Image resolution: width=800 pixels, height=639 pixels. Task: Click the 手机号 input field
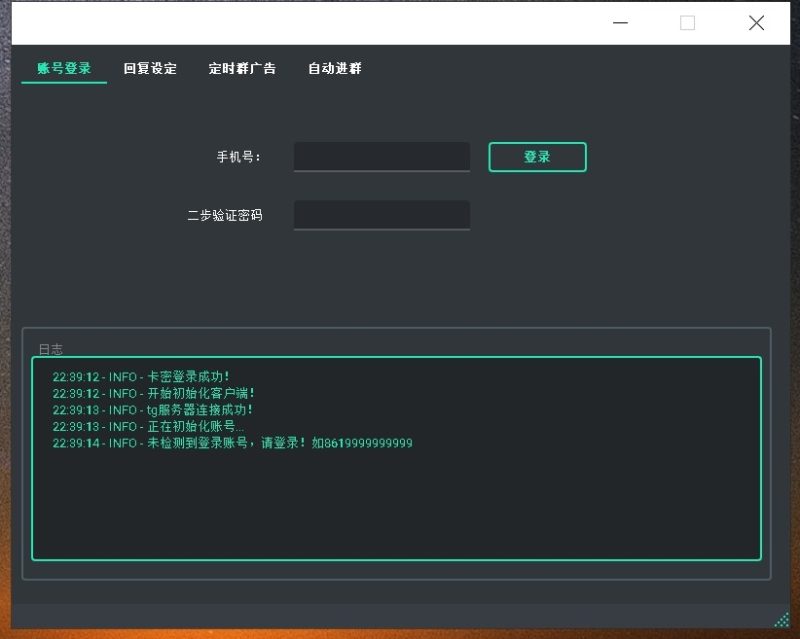pyautogui.click(x=381, y=156)
